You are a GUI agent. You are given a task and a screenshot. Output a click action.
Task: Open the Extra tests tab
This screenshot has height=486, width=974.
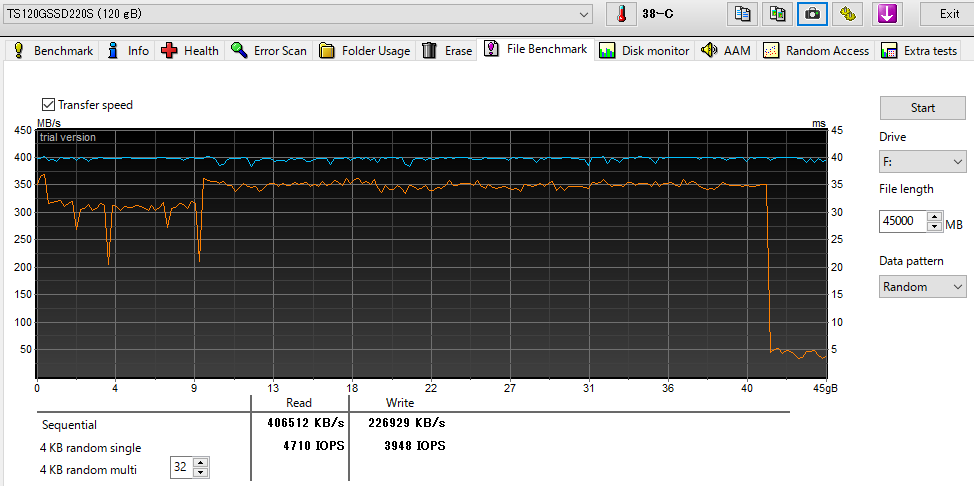point(919,51)
